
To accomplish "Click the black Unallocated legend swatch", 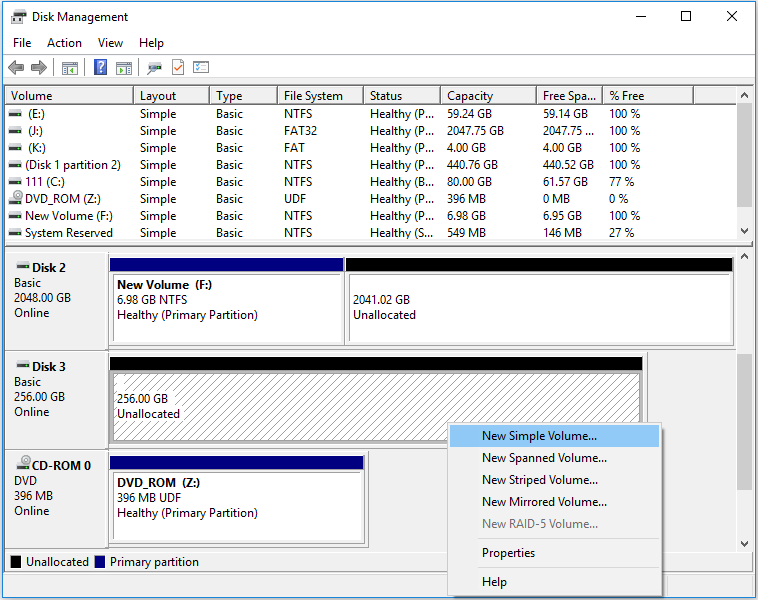I will pos(16,562).
